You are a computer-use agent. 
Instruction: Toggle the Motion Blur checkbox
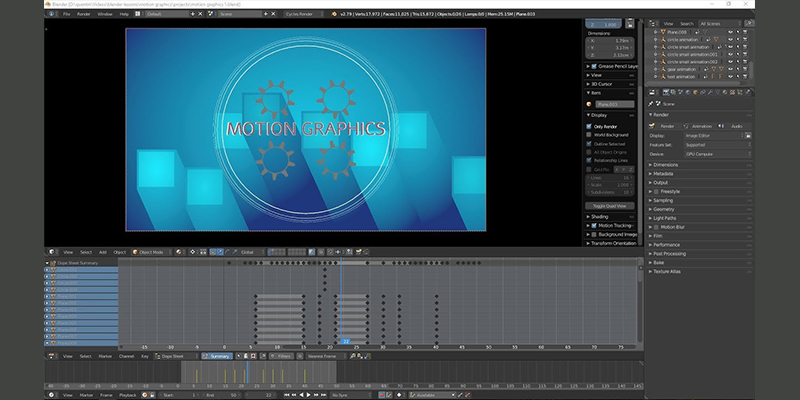pyautogui.click(x=656, y=227)
